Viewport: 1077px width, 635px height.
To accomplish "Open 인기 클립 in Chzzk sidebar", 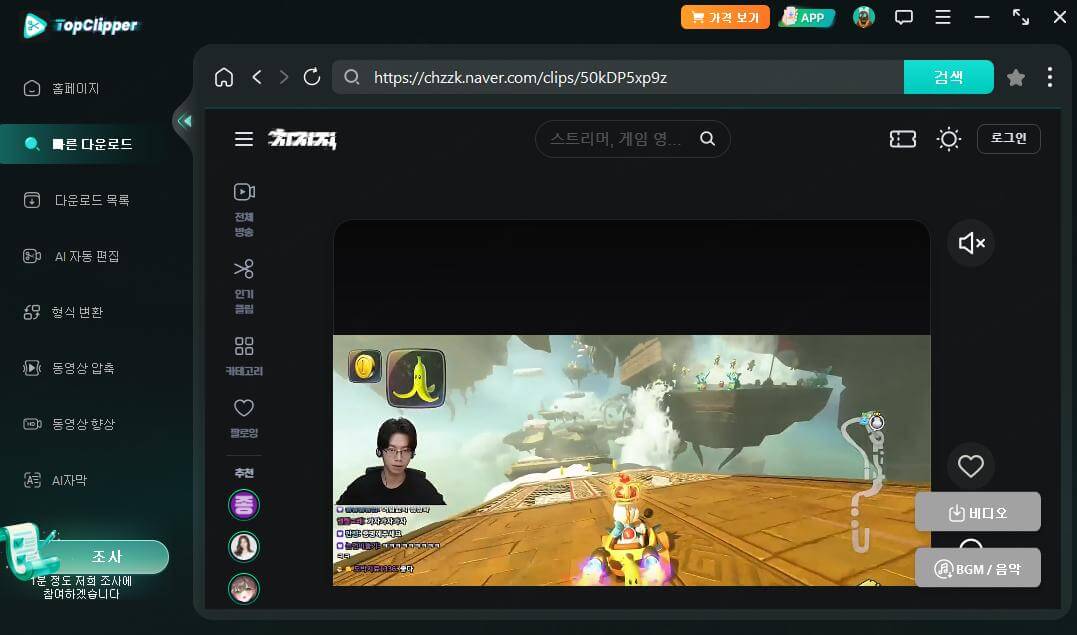I will (x=244, y=287).
